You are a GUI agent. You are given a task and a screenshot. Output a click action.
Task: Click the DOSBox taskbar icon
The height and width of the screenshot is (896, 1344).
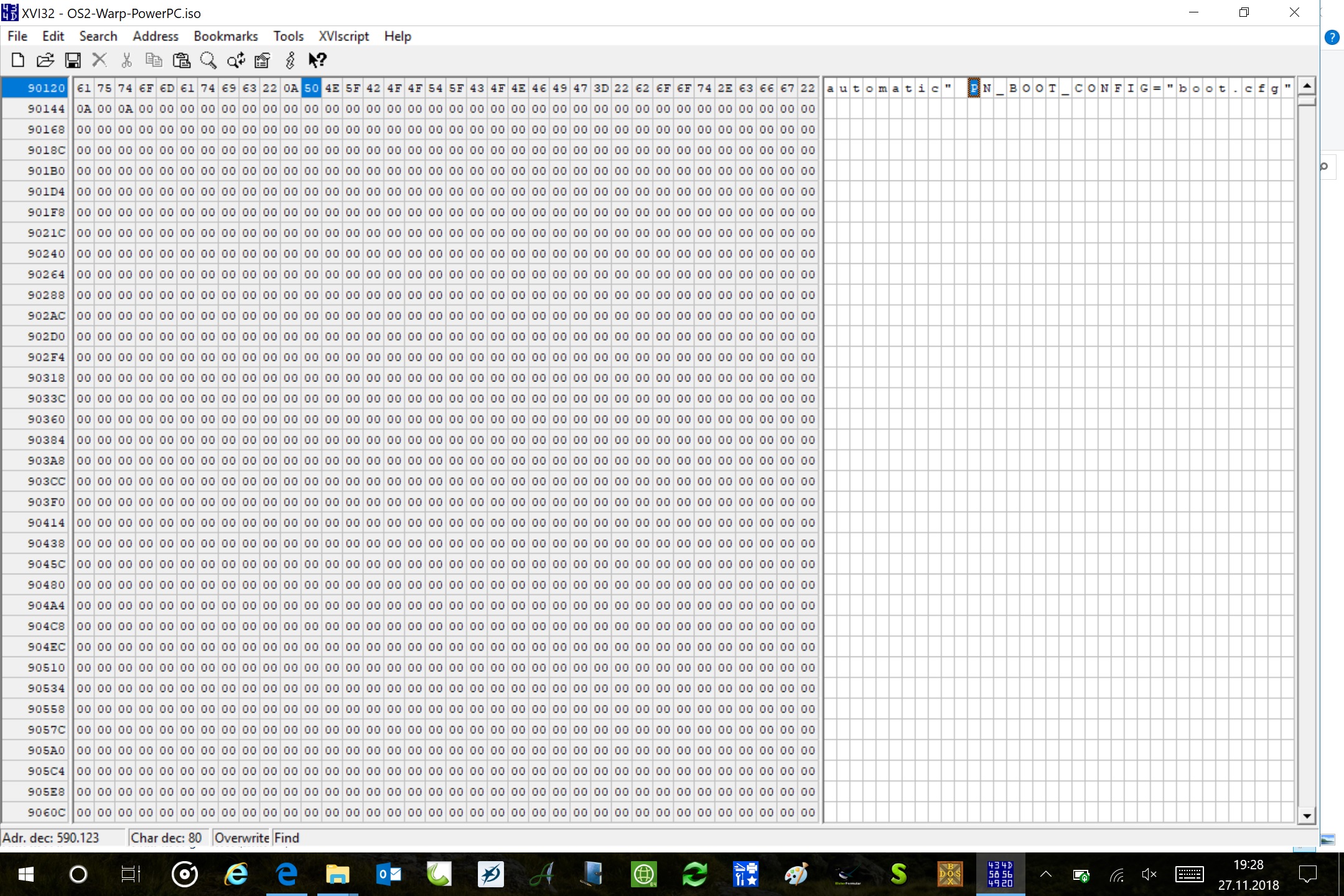tap(950, 874)
